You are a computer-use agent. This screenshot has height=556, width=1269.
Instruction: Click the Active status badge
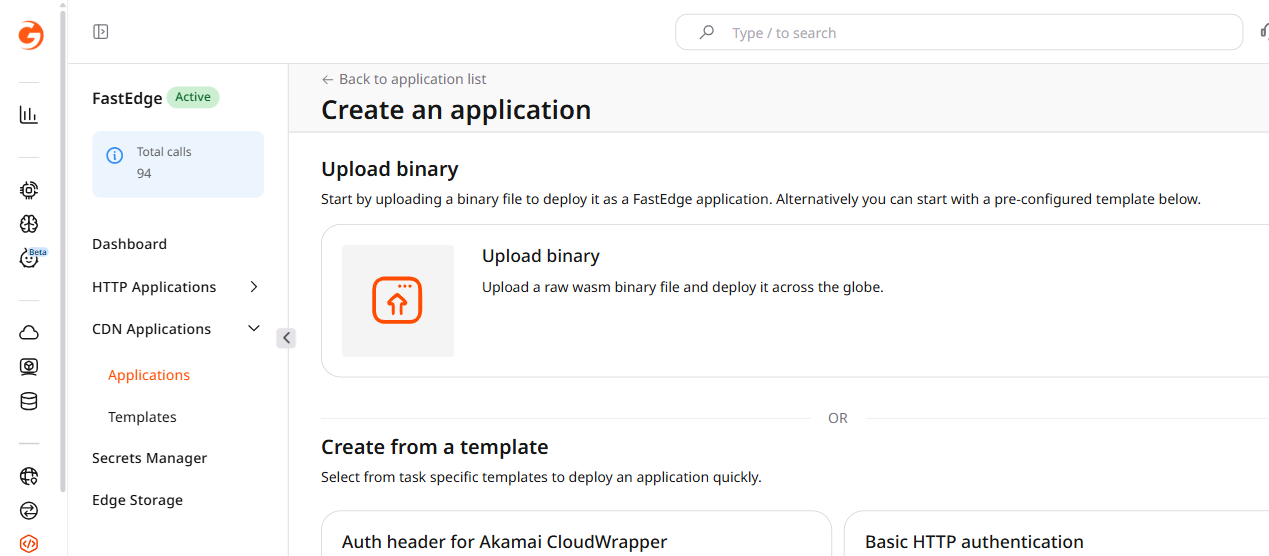click(x=193, y=97)
